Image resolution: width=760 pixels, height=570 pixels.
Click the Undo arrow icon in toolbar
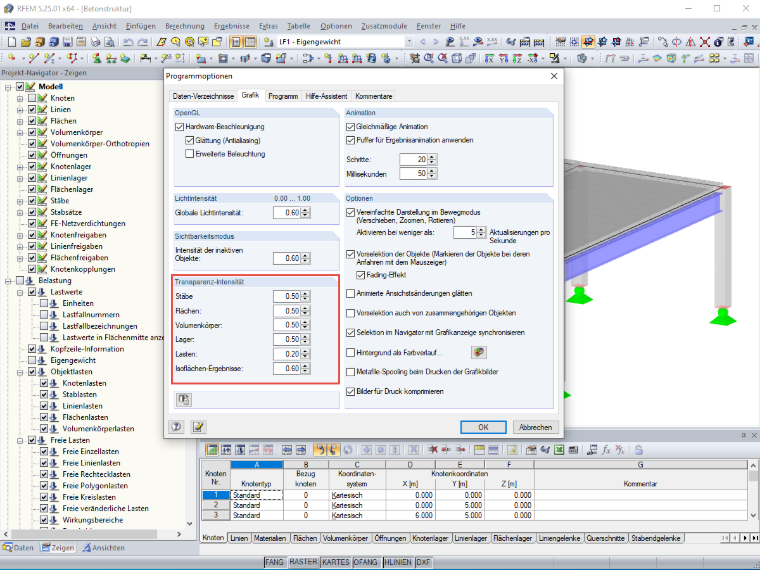click(x=128, y=42)
